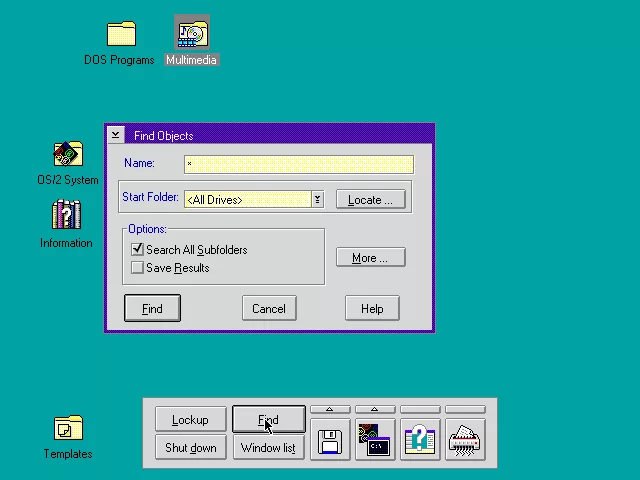Open the Information bookshelf icon
This screenshot has width=640, height=480.
66,216
